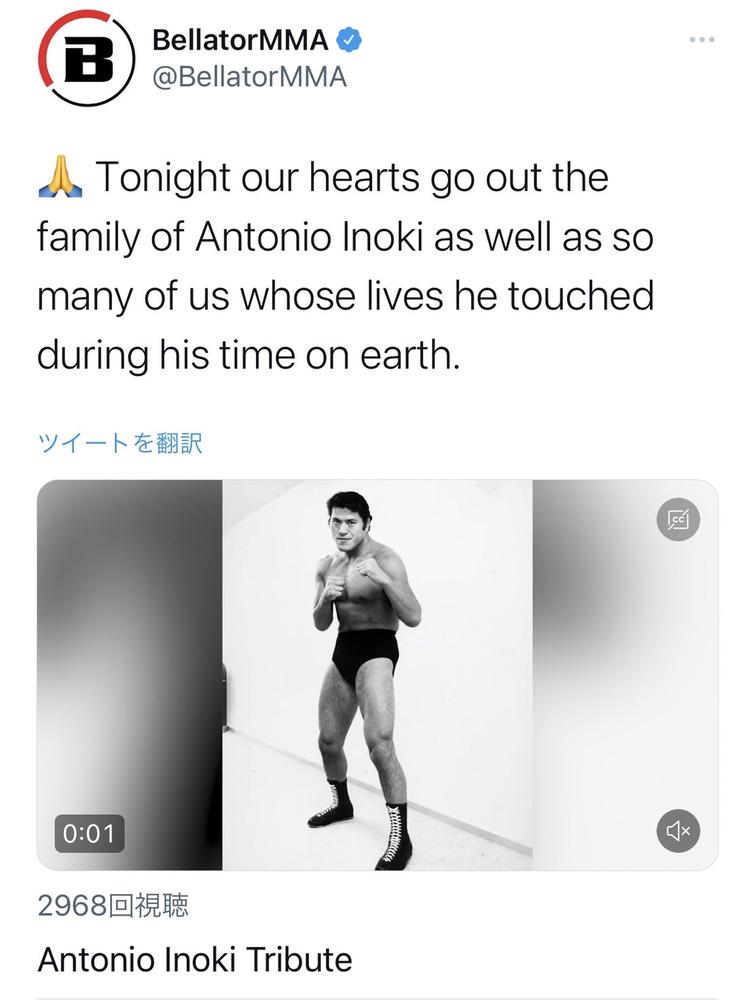Click the words "time on earth"
This screenshot has height=1000, width=755.
point(339,355)
